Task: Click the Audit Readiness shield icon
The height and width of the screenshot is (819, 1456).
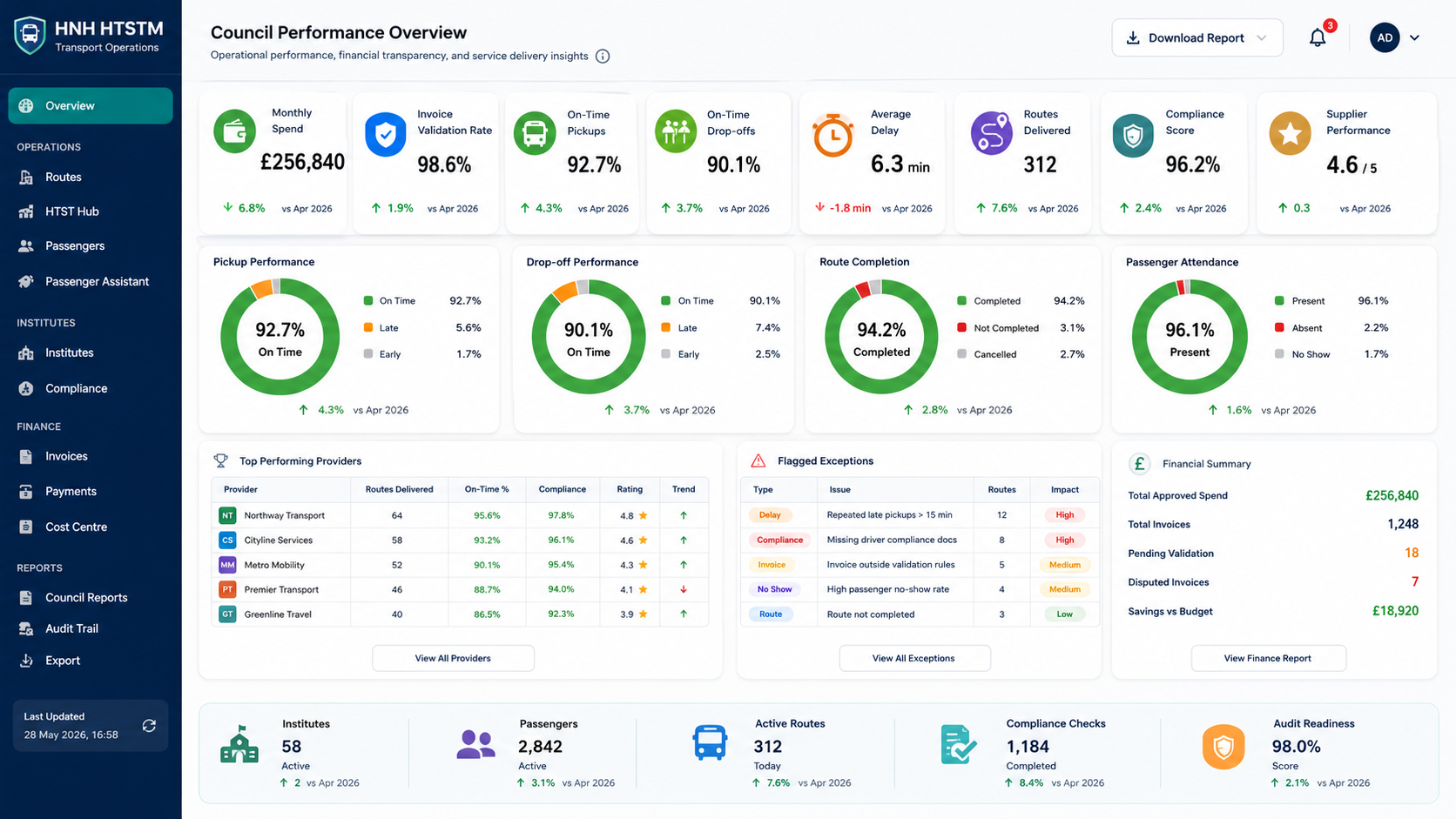Action: coord(1223,747)
